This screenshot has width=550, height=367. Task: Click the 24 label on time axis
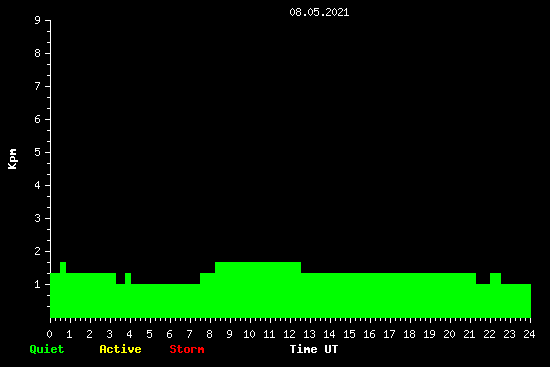529,334
